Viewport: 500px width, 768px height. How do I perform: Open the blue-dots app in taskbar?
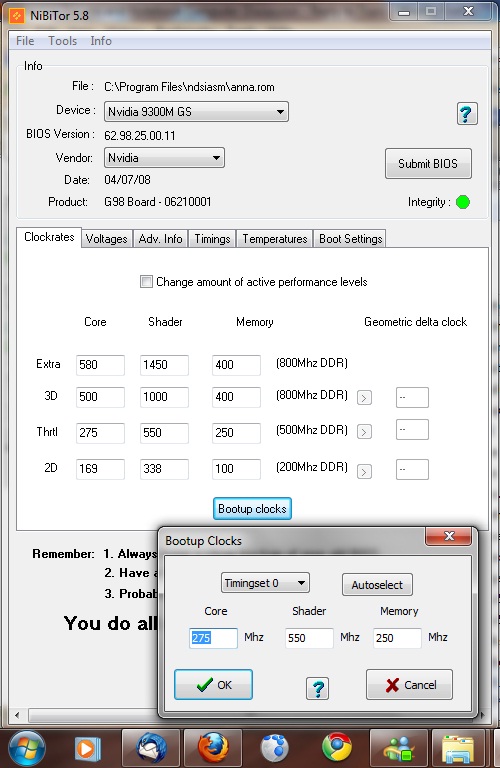(274, 748)
